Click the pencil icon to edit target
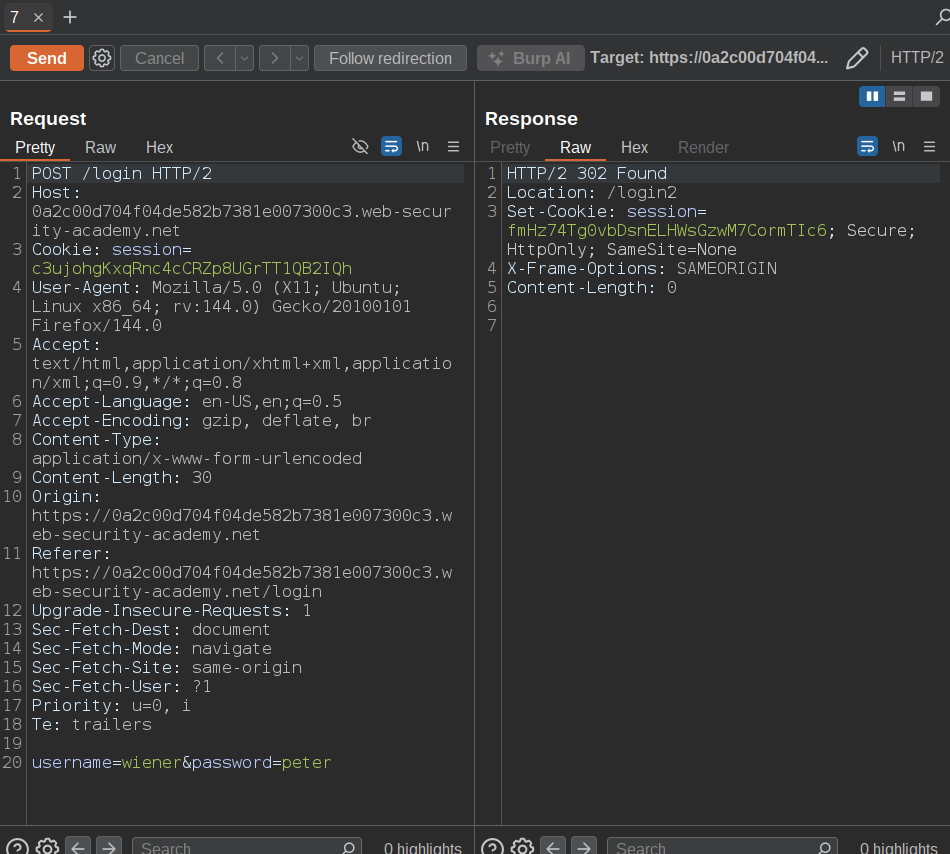 [857, 58]
